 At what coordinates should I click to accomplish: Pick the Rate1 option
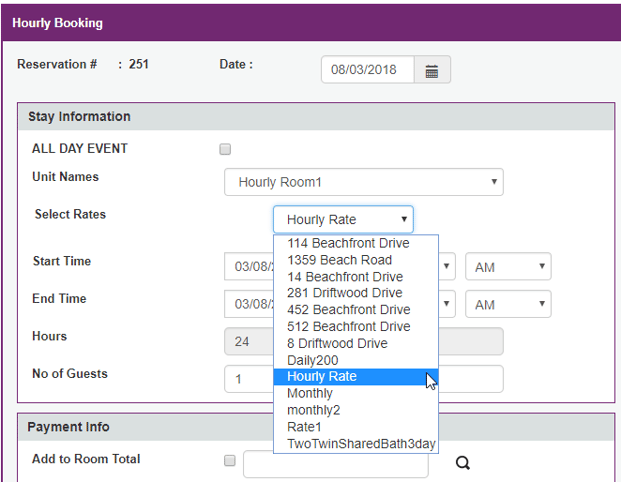(x=305, y=427)
